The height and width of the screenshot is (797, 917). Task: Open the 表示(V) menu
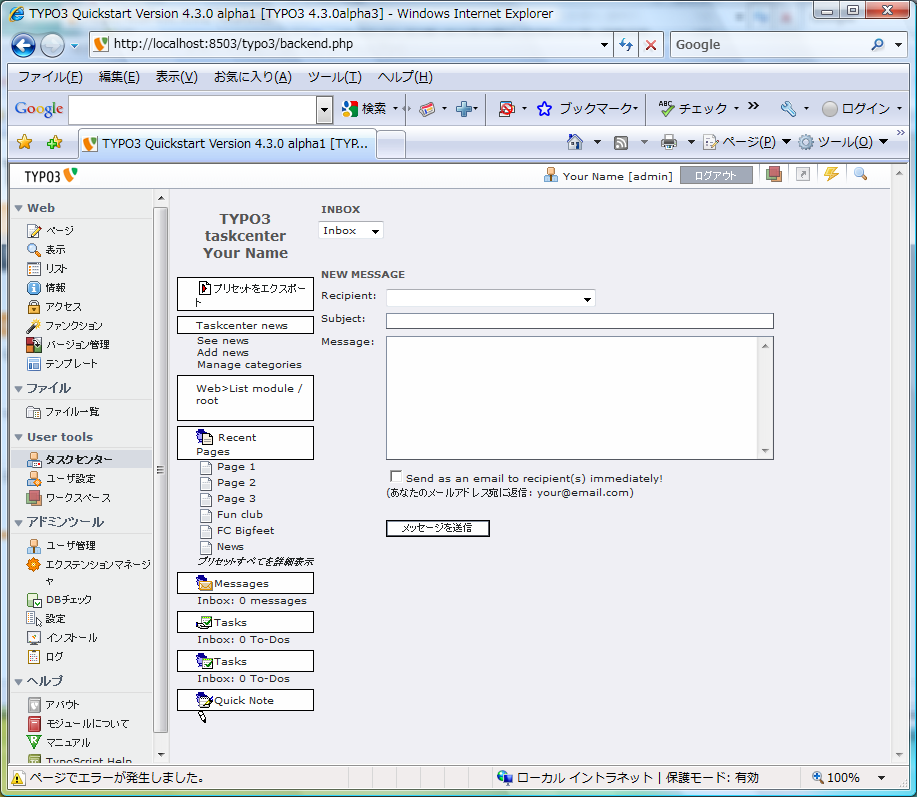click(177, 77)
